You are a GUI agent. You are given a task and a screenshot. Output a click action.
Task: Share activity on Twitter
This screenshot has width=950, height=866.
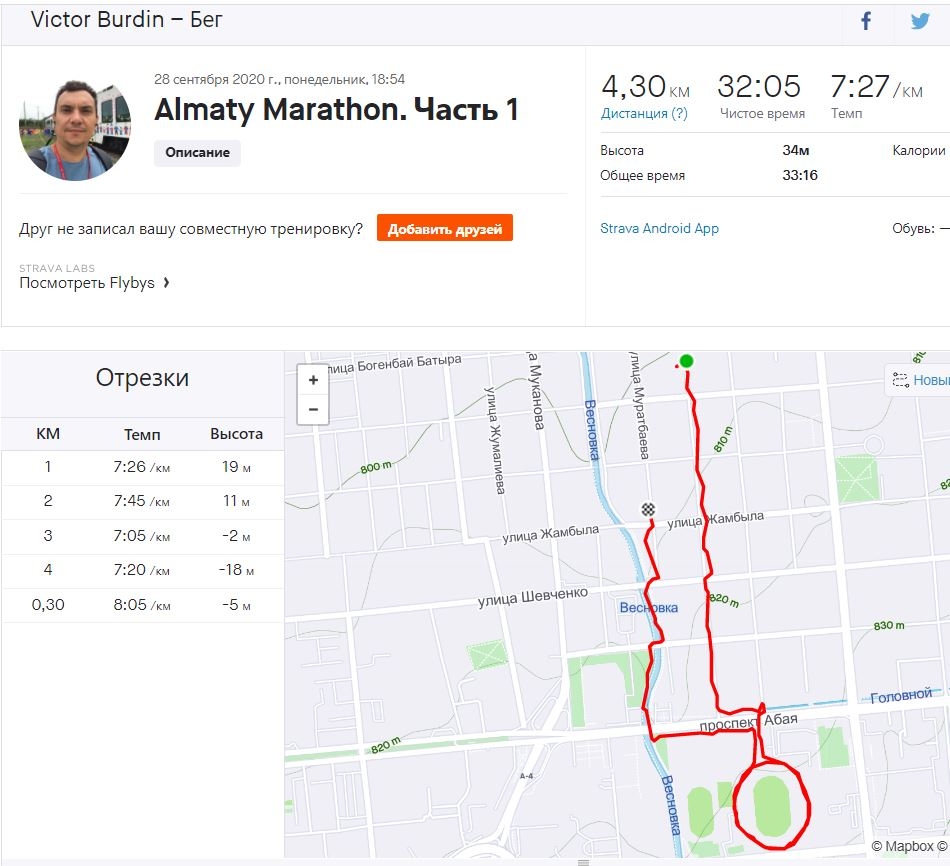tap(920, 21)
